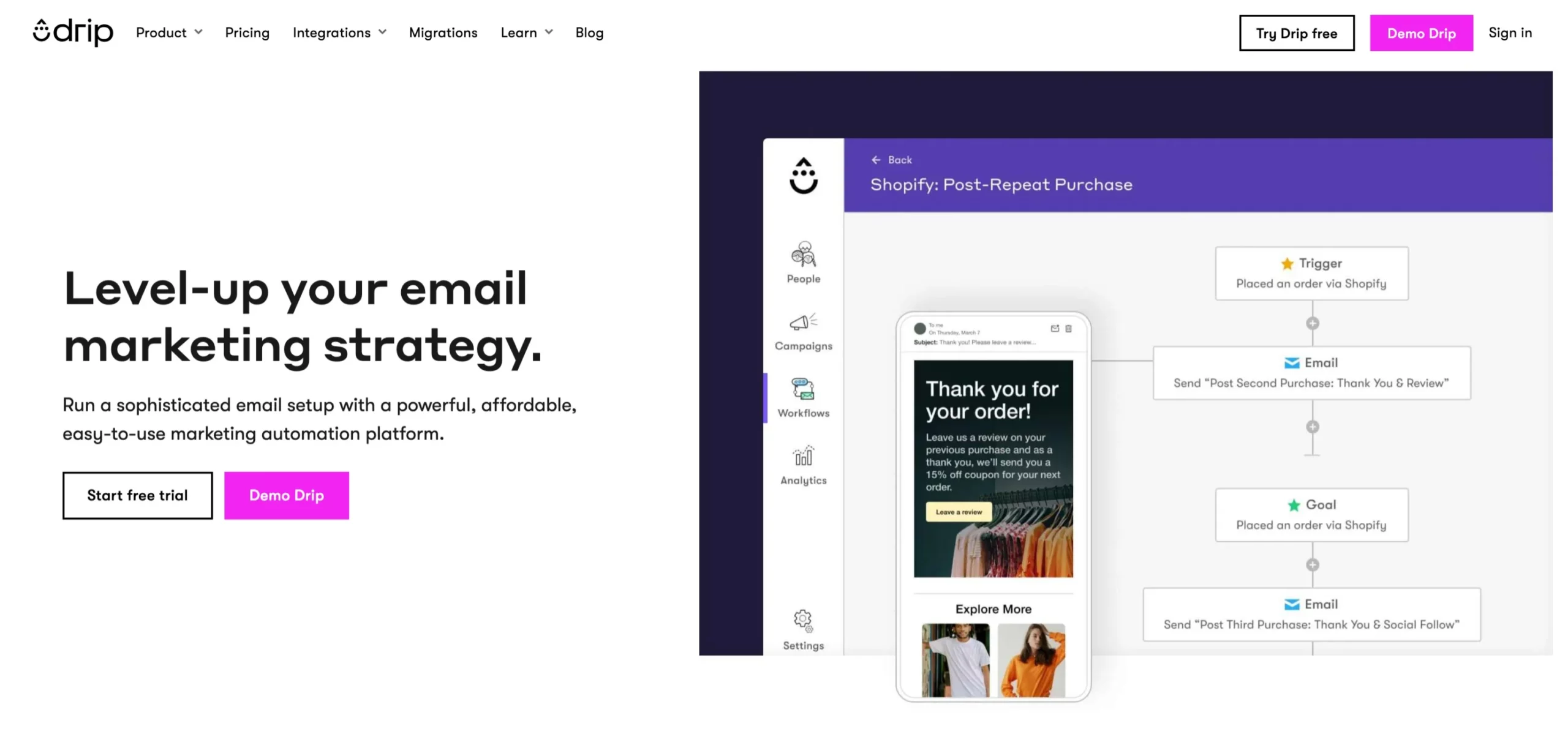Expand the Learn navigation dropdown
Image resolution: width=1568 pixels, height=734 pixels.
(x=526, y=33)
